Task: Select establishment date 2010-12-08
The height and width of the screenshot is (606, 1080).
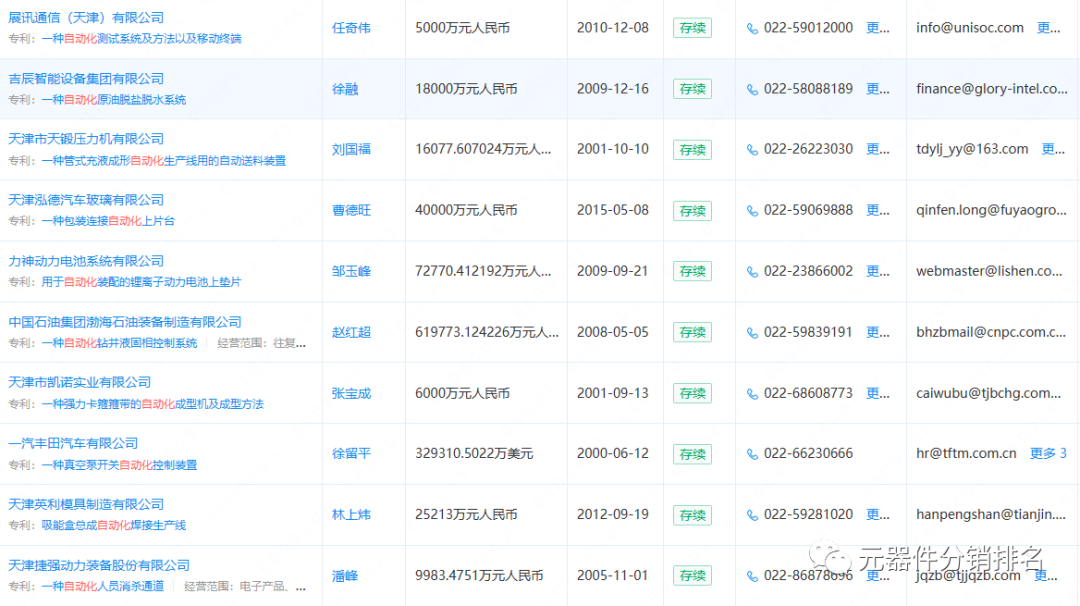Action: 613,28
